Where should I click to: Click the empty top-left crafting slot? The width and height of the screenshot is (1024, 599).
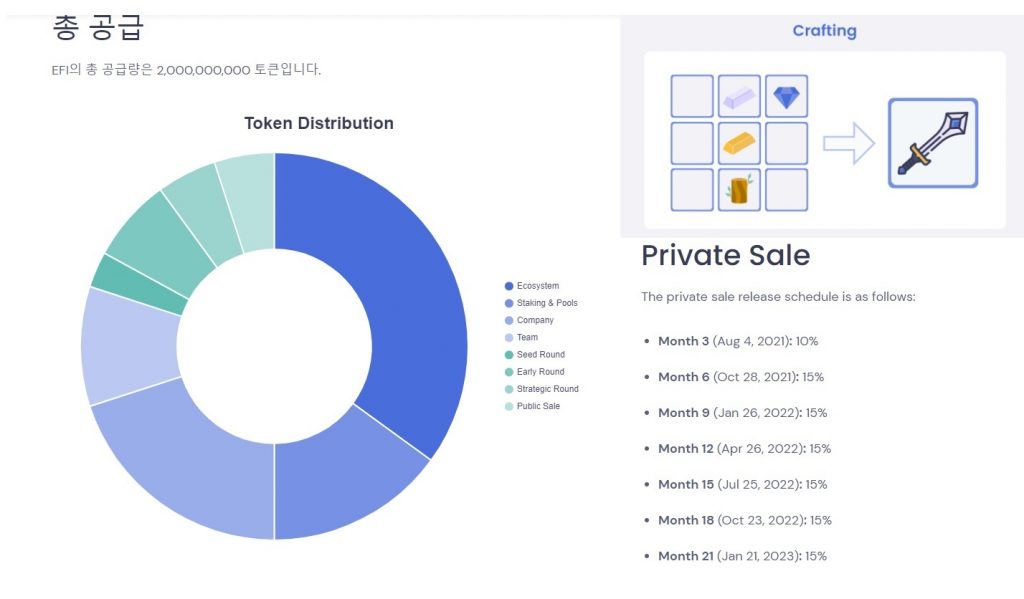(x=692, y=96)
